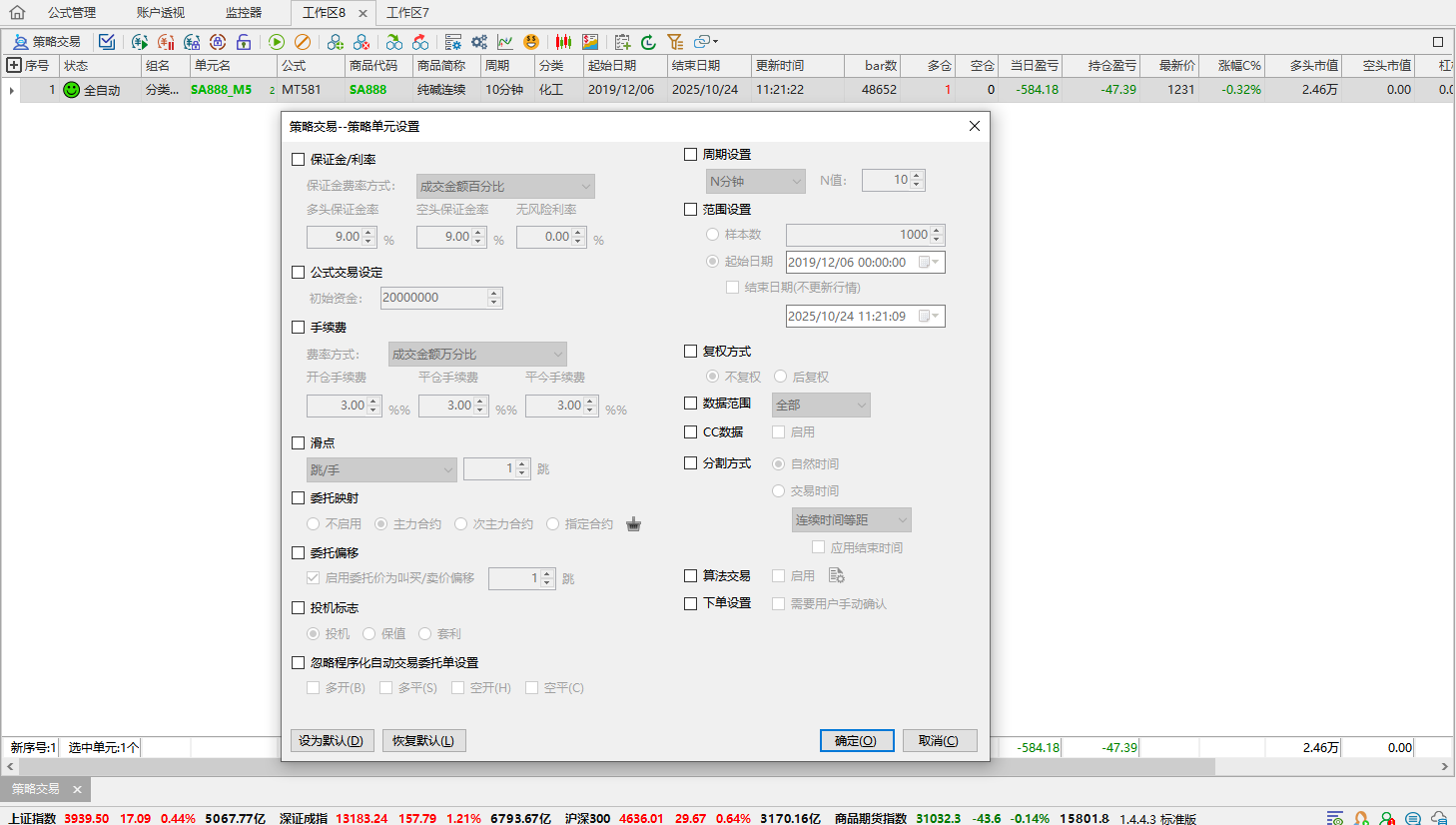Check the 周期设置 option
The height and width of the screenshot is (825, 1456).
[691, 155]
